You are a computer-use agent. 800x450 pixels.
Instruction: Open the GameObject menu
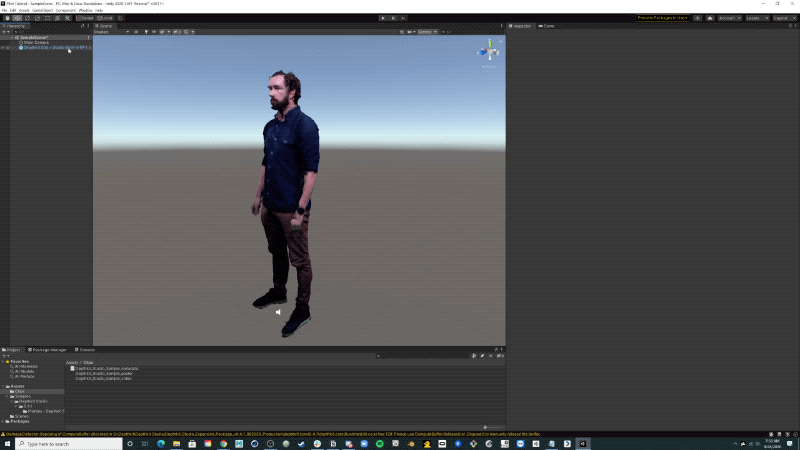(x=43, y=10)
